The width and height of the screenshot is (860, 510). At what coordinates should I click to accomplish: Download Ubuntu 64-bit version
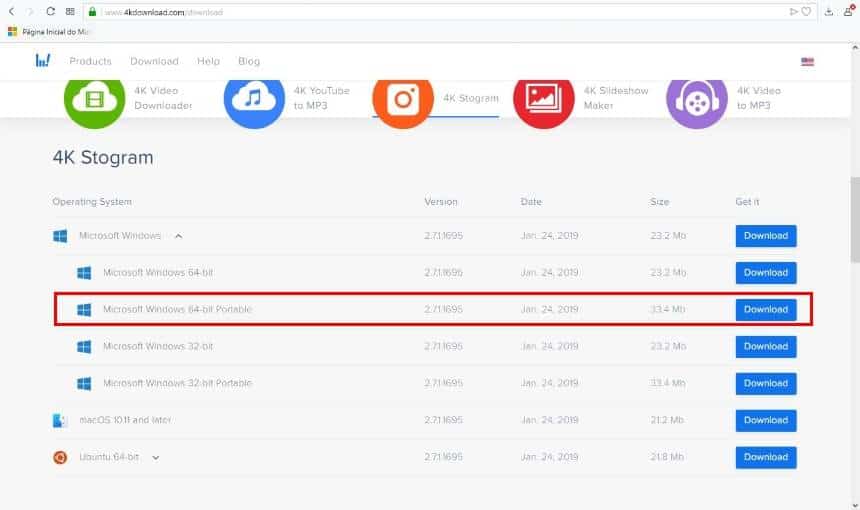(x=766, y=457)
